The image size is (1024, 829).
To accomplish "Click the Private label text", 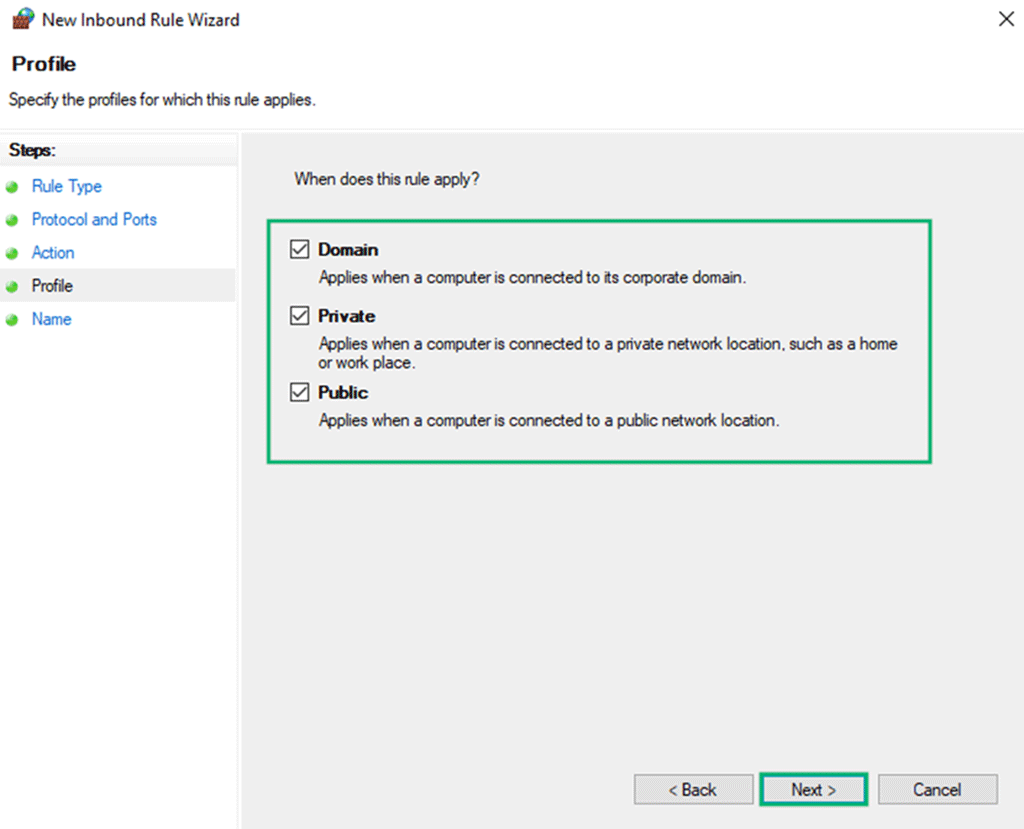I will click(347, 316).
